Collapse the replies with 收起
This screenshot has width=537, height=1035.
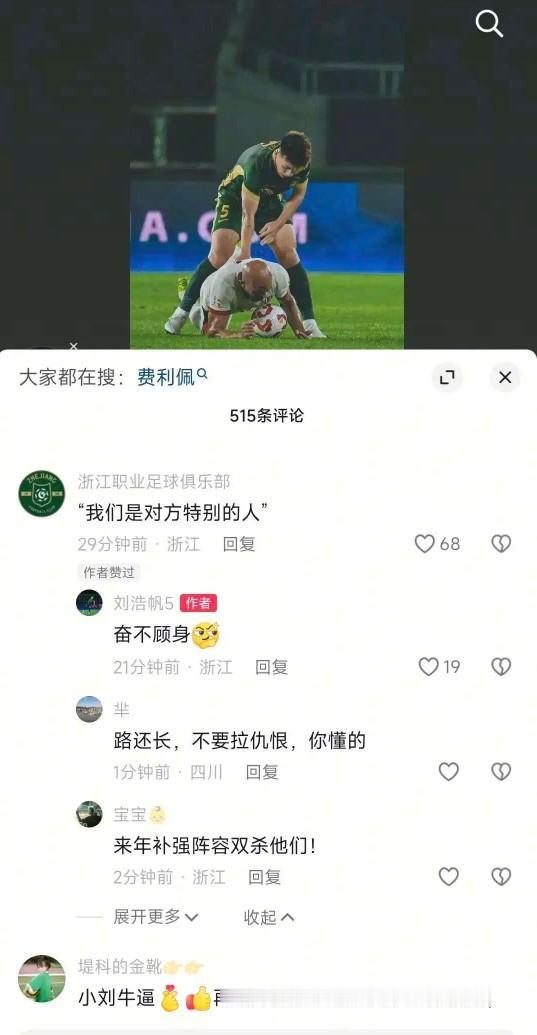pyautogui.click(x=268, y=918)
